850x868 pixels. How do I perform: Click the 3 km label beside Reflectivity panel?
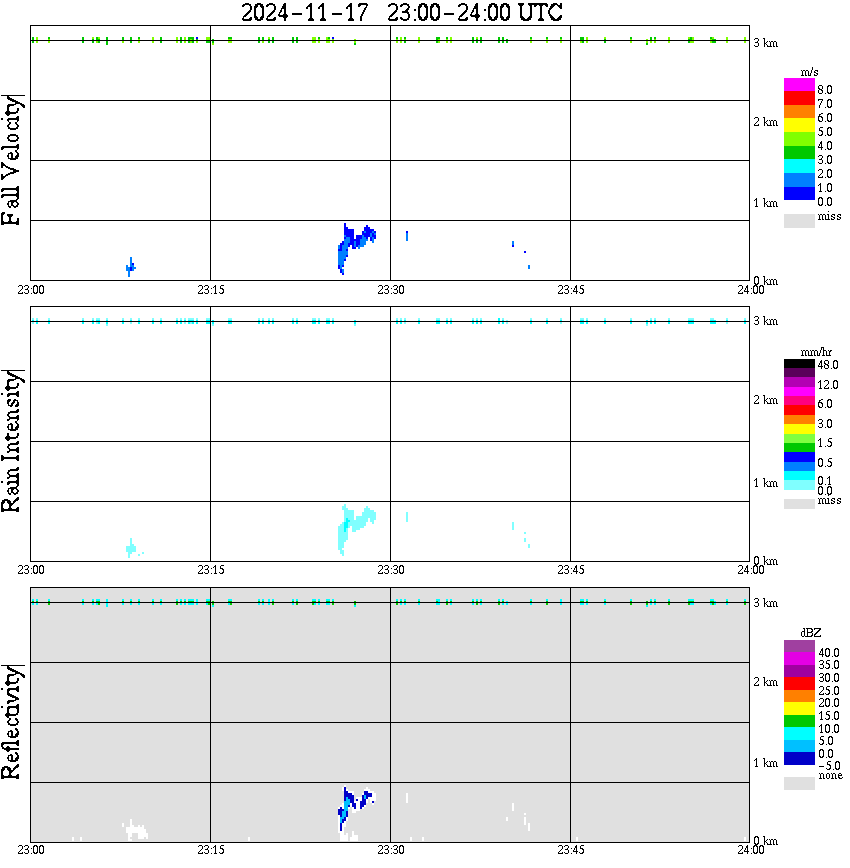point(765,602)
